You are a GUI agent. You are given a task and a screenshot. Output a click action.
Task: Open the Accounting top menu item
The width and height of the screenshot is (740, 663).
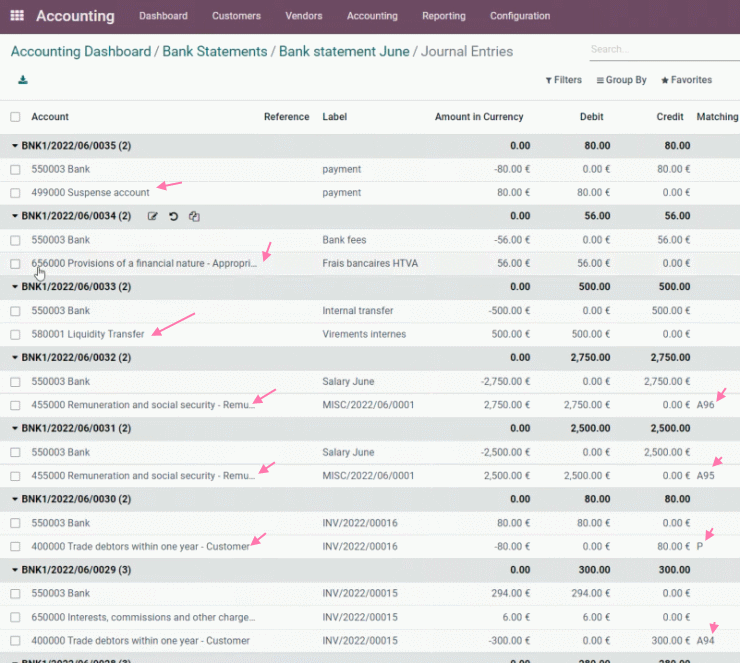tap(372, 16)
